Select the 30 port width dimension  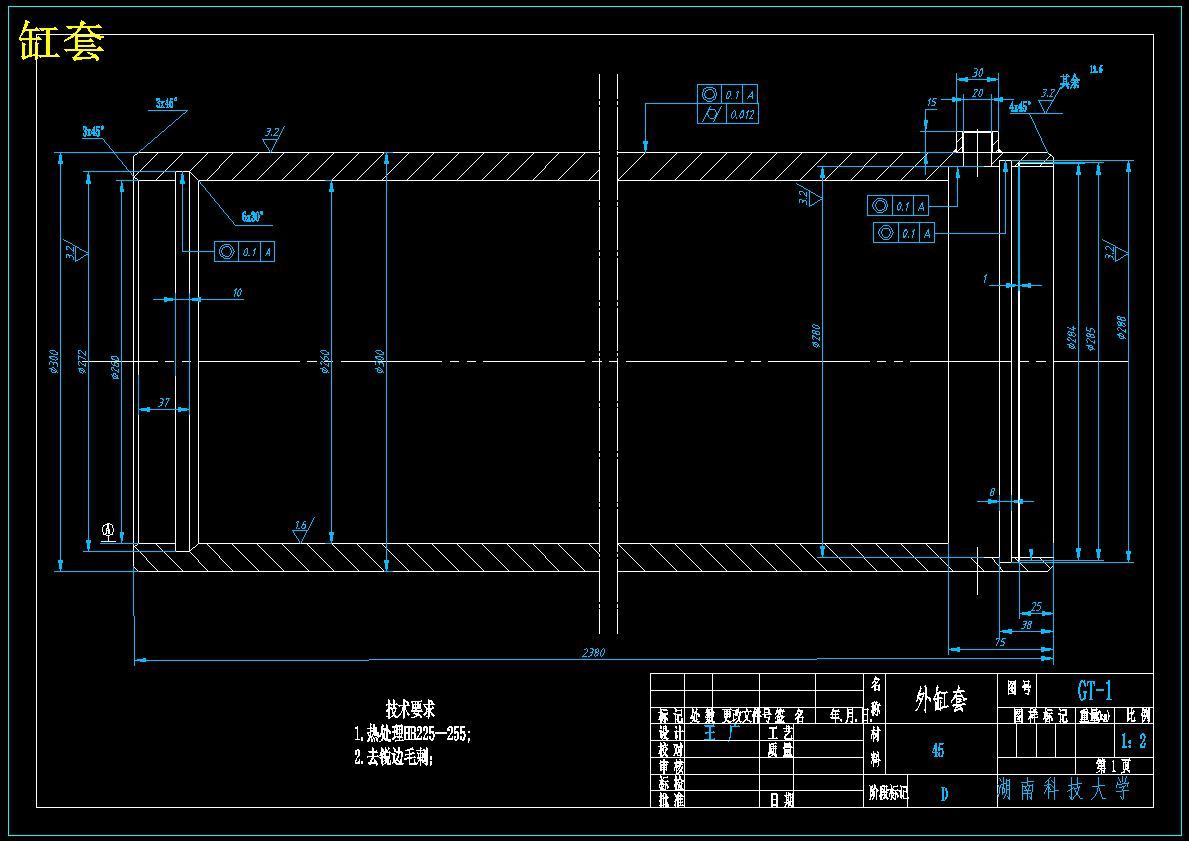coord(977,73)
